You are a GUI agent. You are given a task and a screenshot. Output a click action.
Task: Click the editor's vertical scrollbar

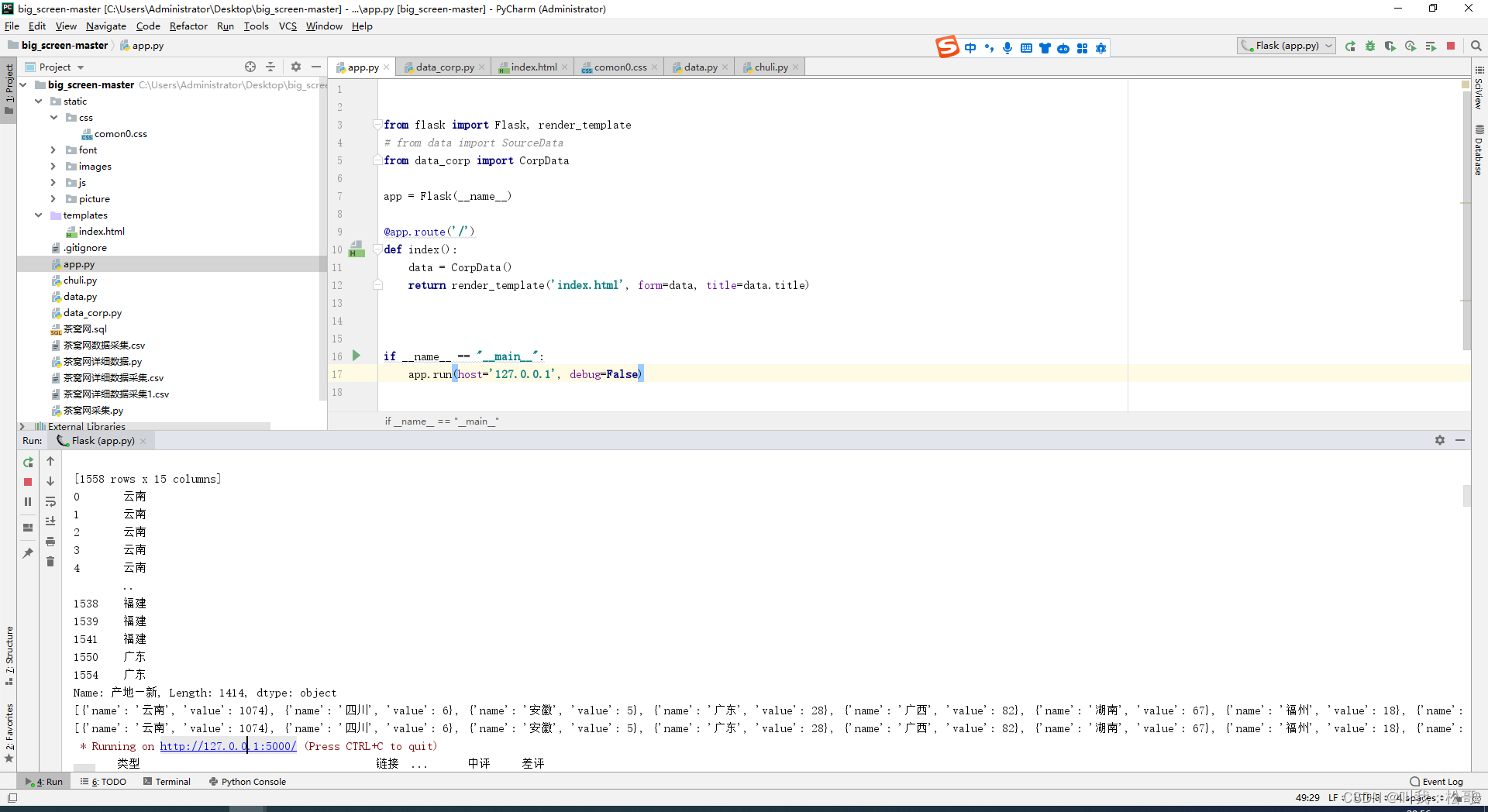(1466, 217)
